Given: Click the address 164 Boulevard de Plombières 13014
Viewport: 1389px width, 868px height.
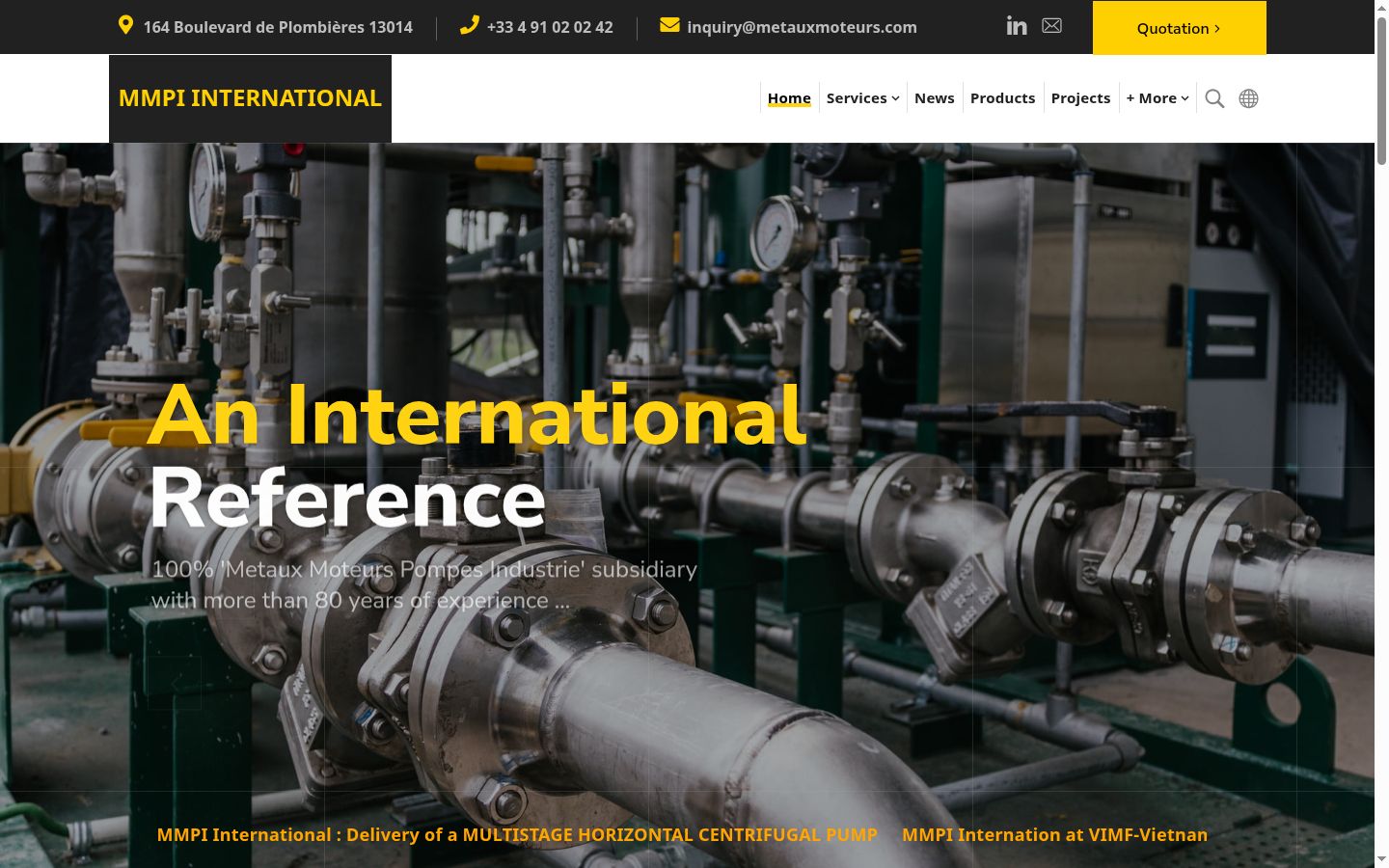Looking at the screenshot, I should click(x=278, y=27).
